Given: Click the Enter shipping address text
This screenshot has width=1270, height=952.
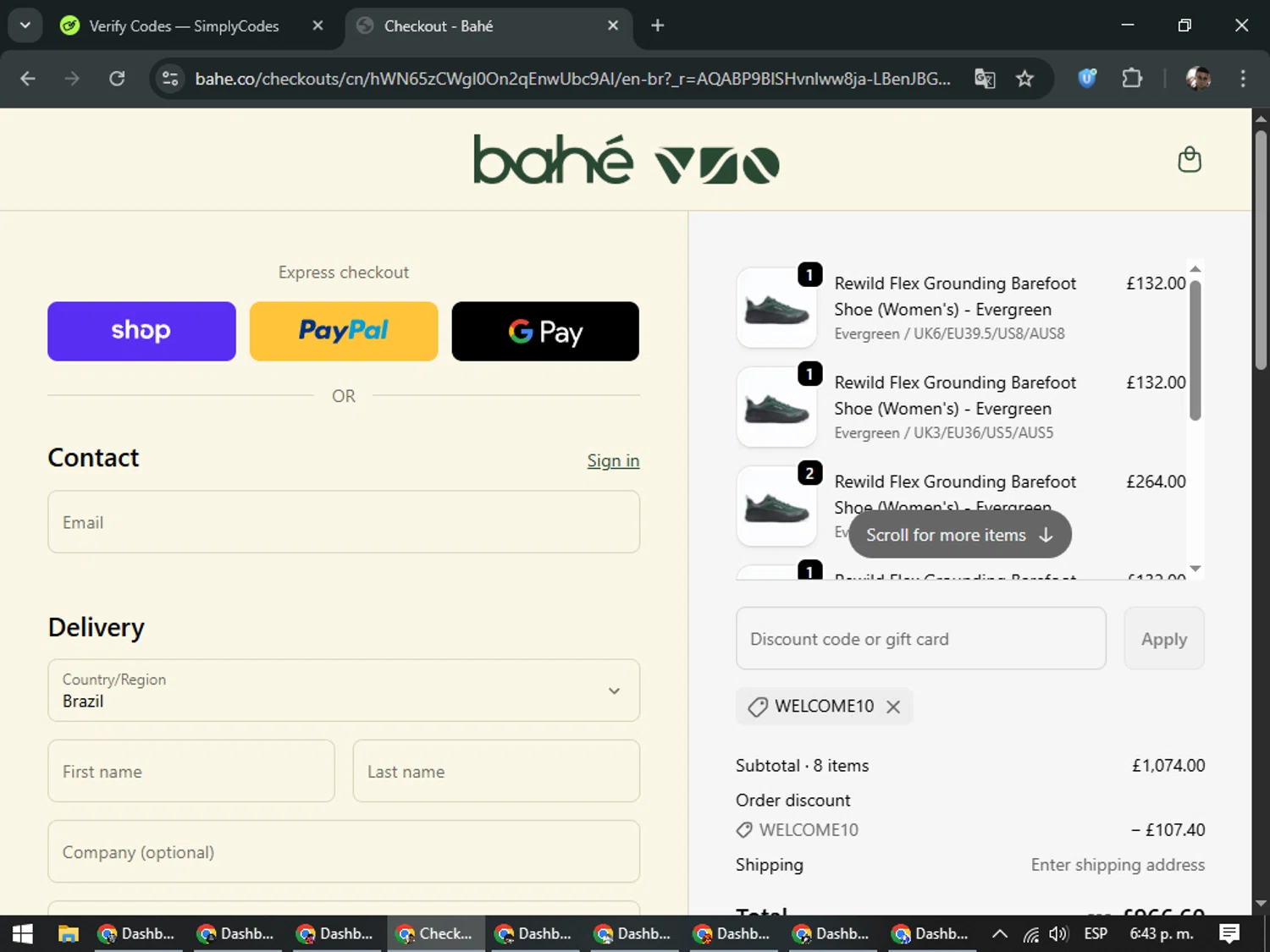Looking at the screenshot, I should click(1118, 865).
